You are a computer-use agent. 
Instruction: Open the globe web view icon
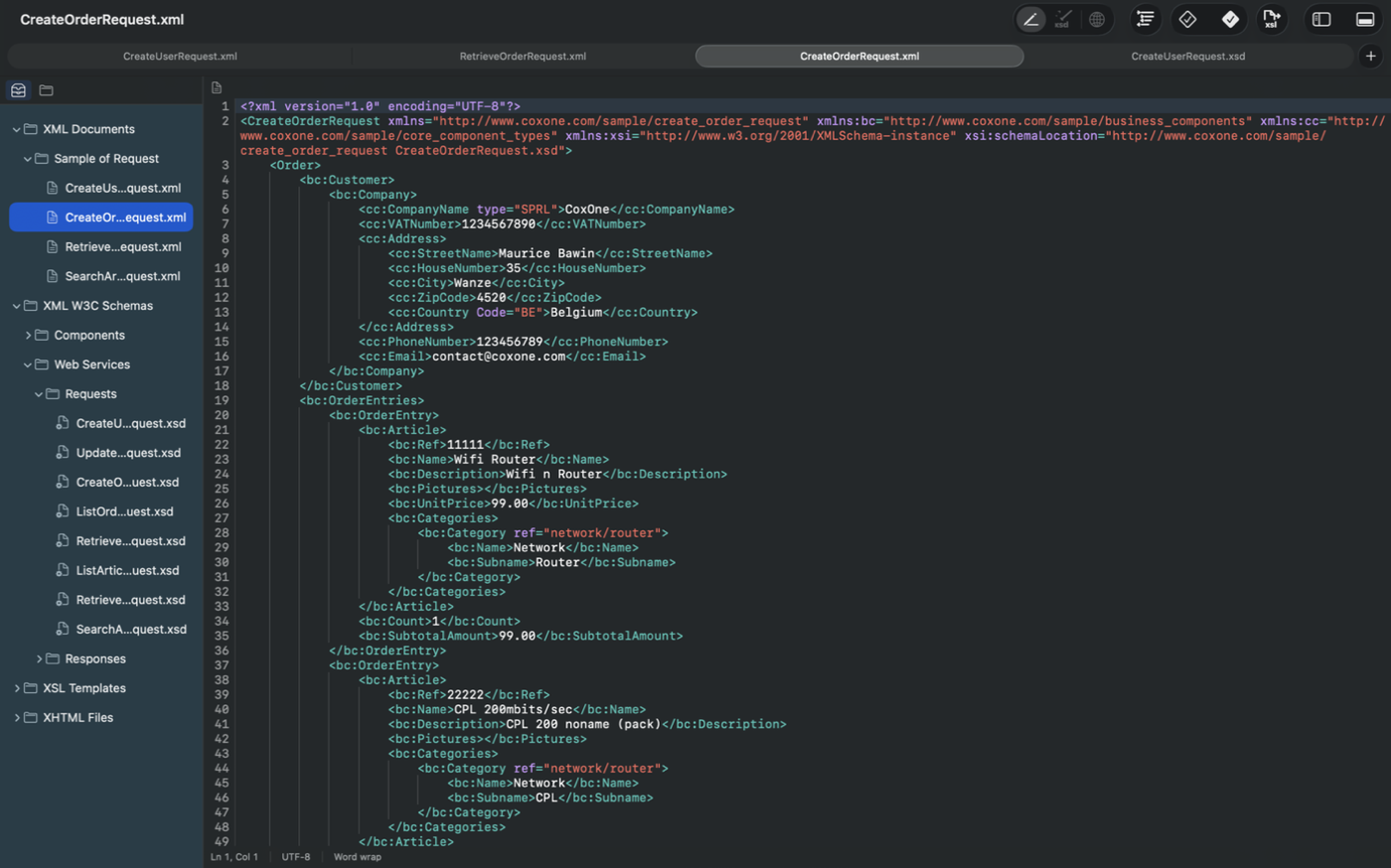point(1097,19)
